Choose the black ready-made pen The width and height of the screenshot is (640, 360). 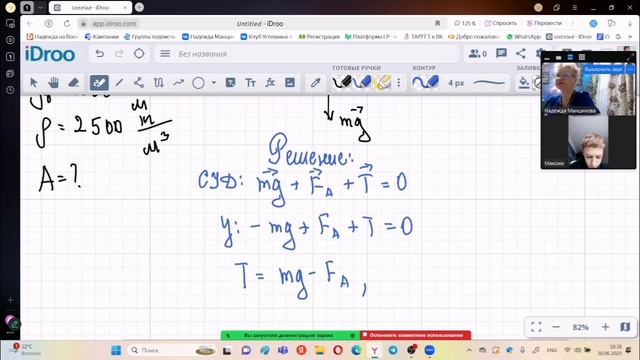tap(342, 82)
